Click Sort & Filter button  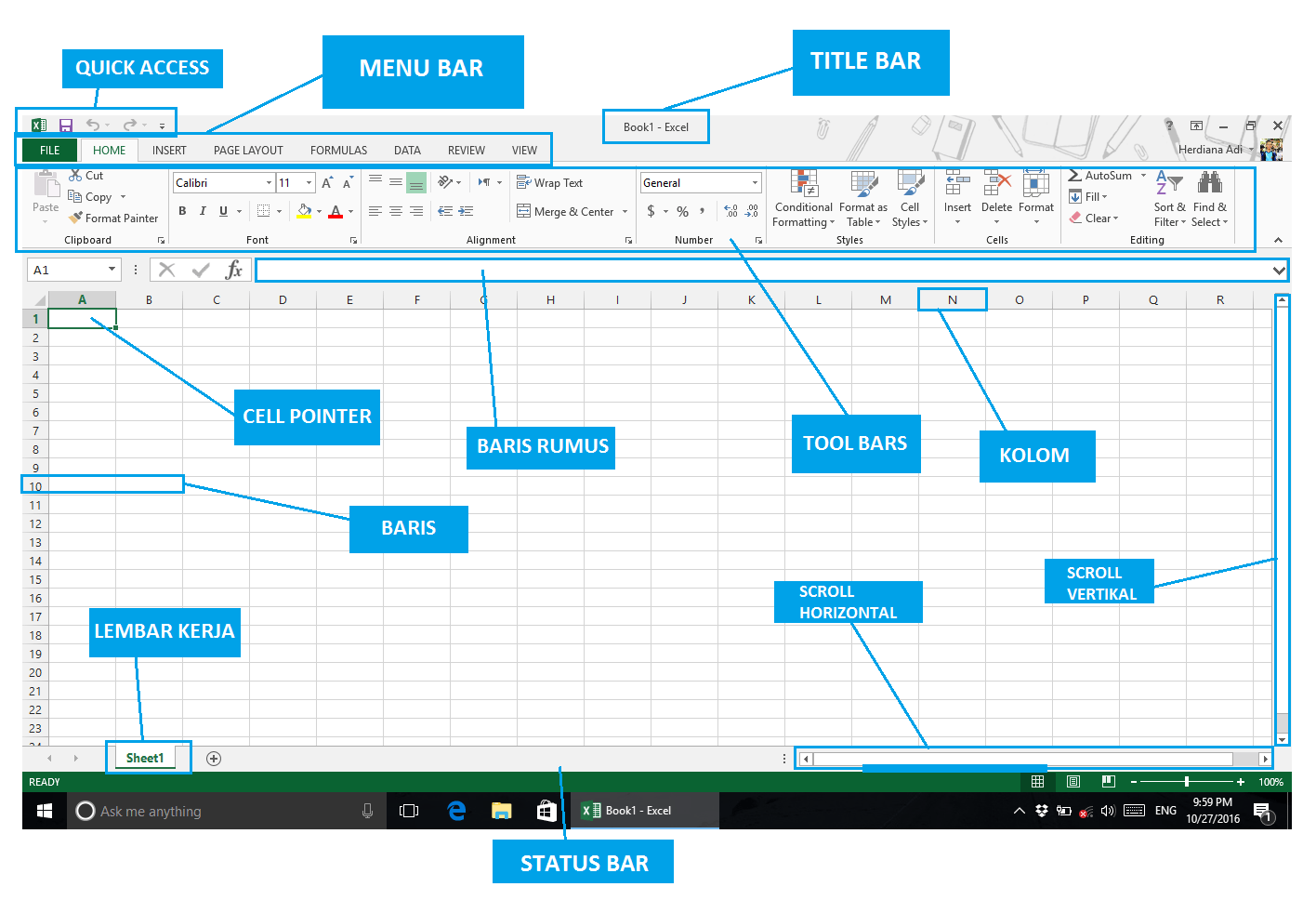click(x=1169, y=198)
